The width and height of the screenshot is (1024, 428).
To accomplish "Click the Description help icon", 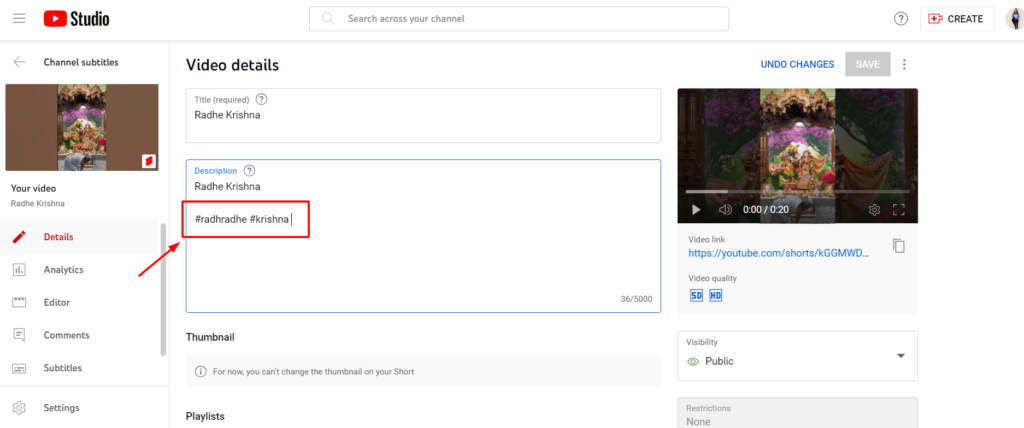I will [x=249, y=171].
